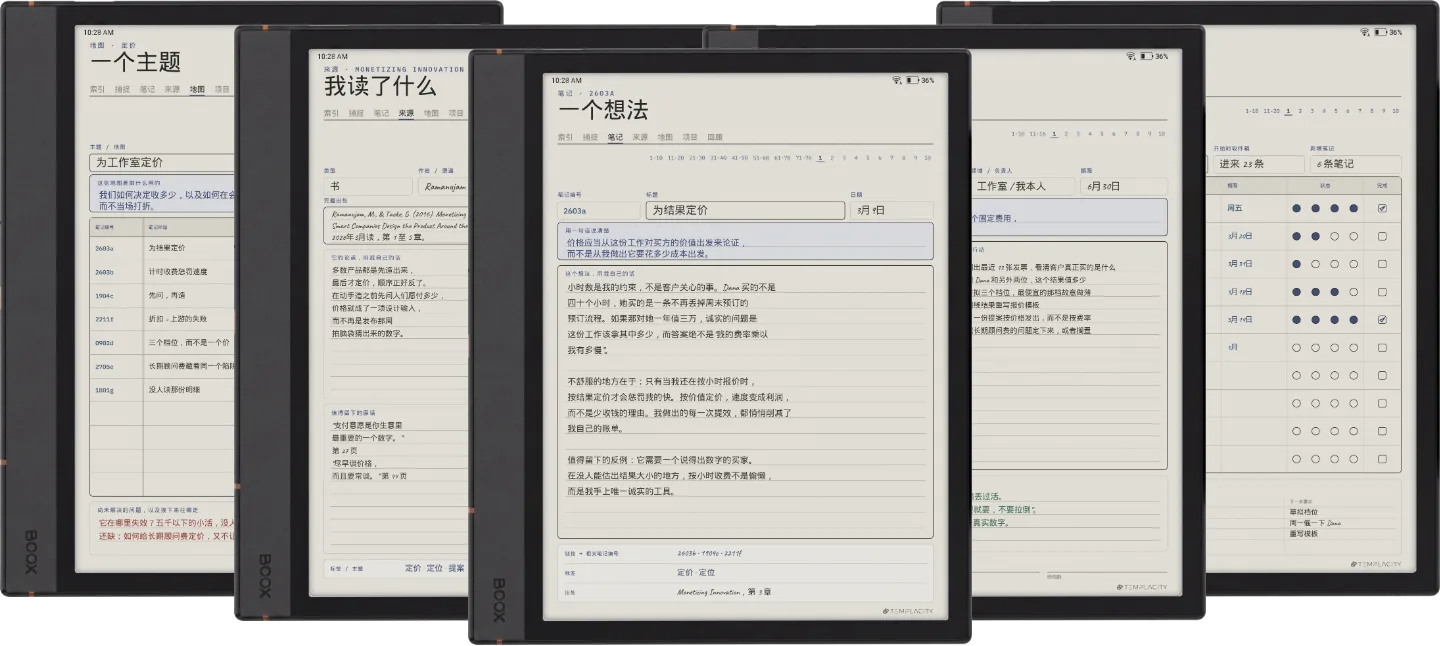Open the 索引 tab on the 一个想法 page
The width and height of the screenshot is (1440, 646).
[566, 137]
